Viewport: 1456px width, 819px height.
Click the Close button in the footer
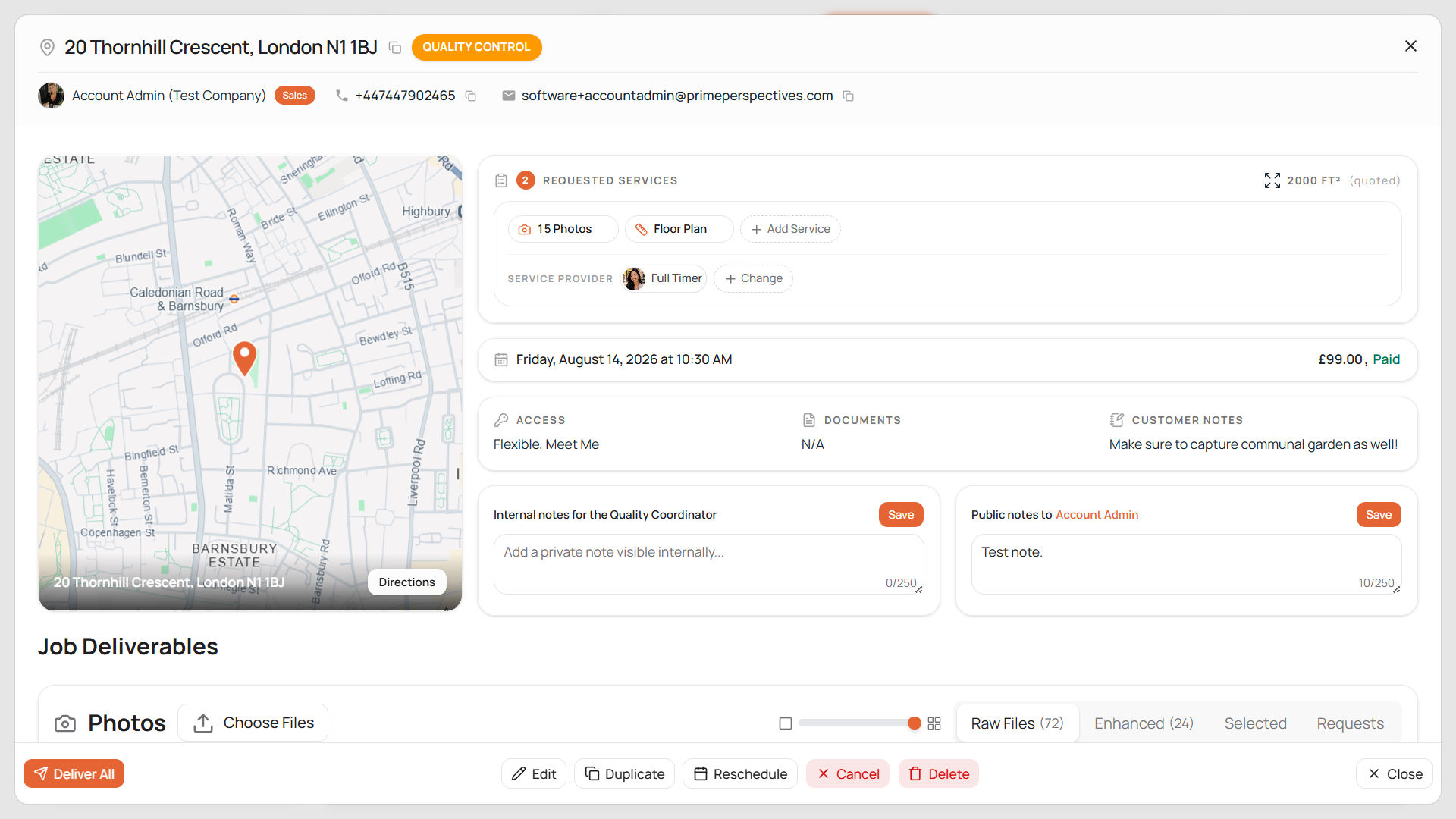[1395, 773]
